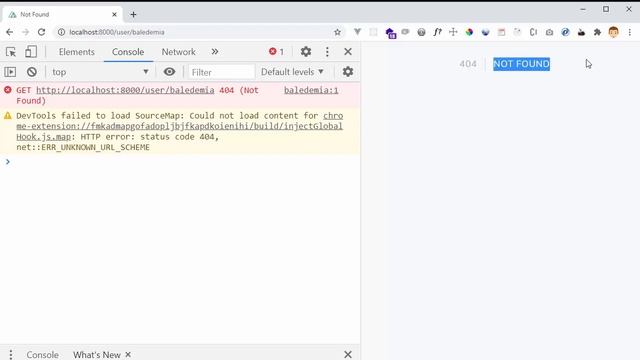640x360 pixels.
Task: Select the Not Found browser tab
Action: (x=62, y=14)
